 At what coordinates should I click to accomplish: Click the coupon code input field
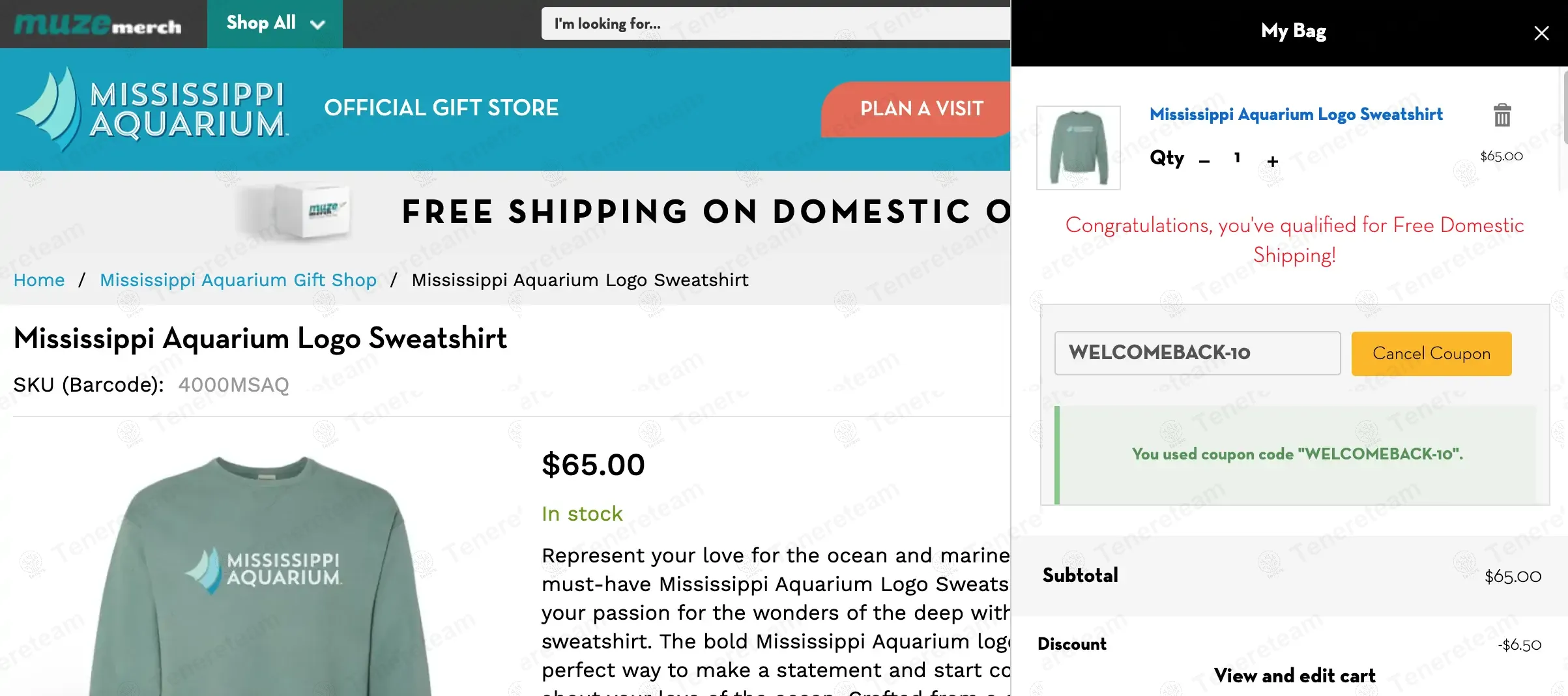pyautogui.click(x=1197, y=353)
